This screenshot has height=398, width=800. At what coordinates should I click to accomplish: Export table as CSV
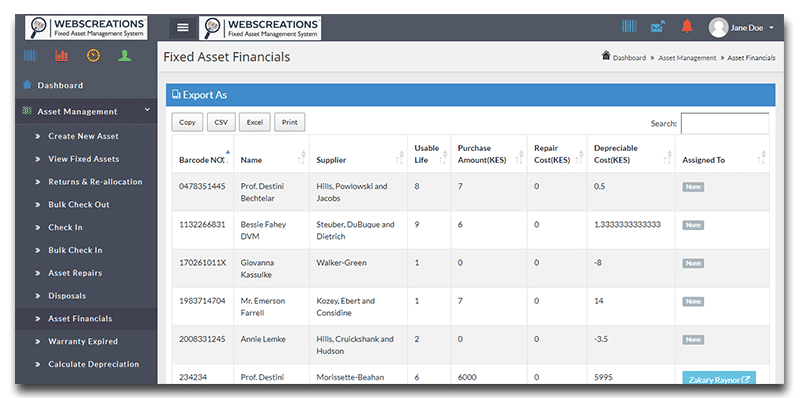[x=221, y=122]
